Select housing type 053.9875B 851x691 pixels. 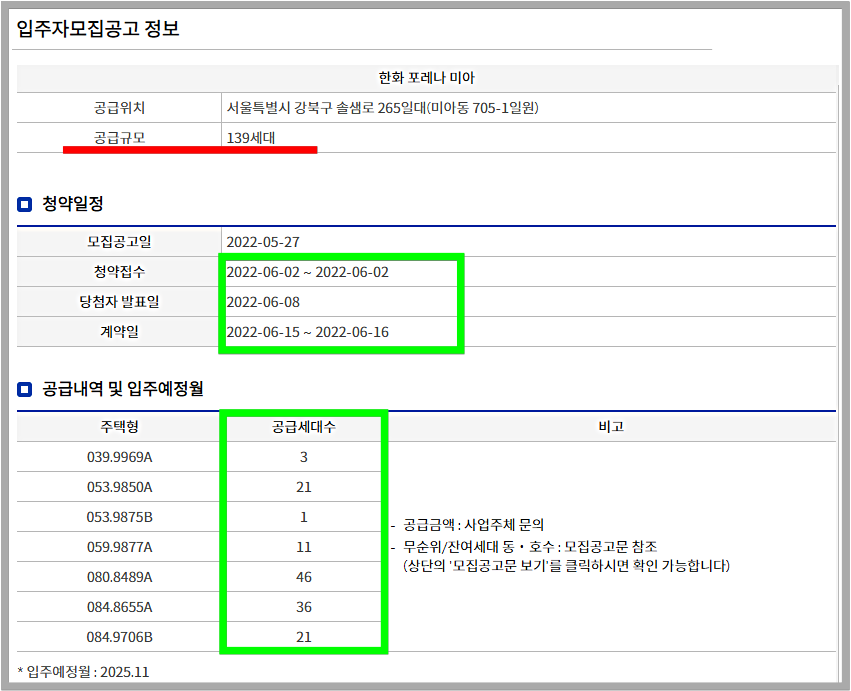click(x=119, y=517)
